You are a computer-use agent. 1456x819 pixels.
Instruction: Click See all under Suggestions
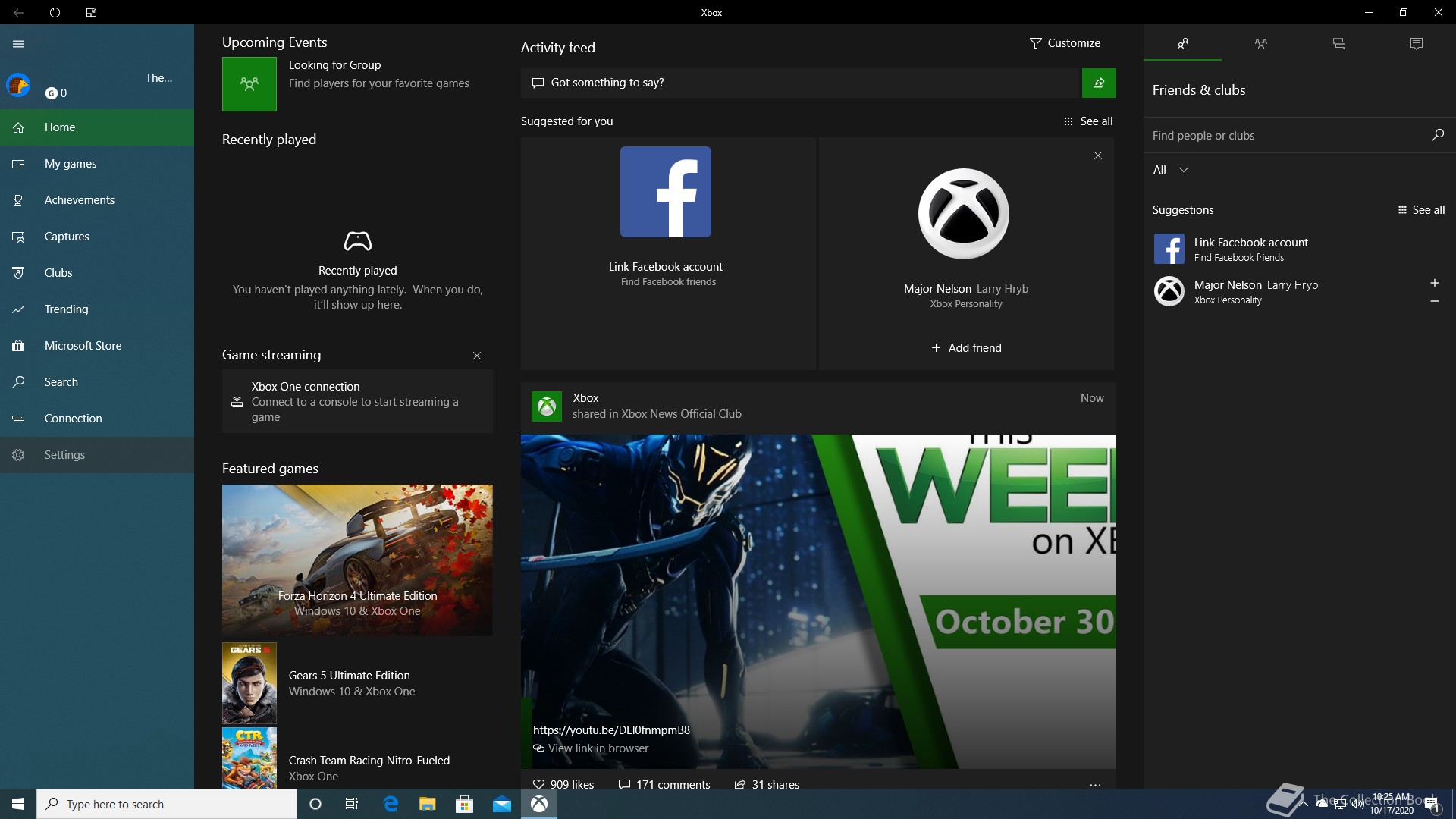(x=1421, y=210)
